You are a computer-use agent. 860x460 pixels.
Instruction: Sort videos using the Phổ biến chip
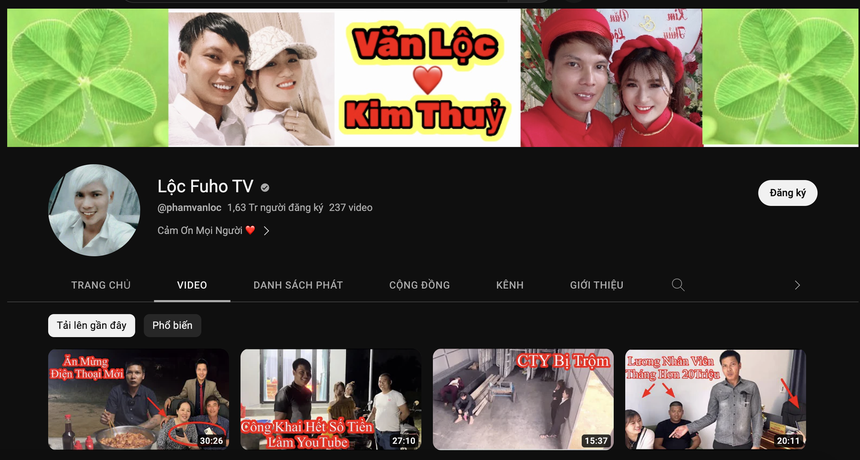[172, 325]
